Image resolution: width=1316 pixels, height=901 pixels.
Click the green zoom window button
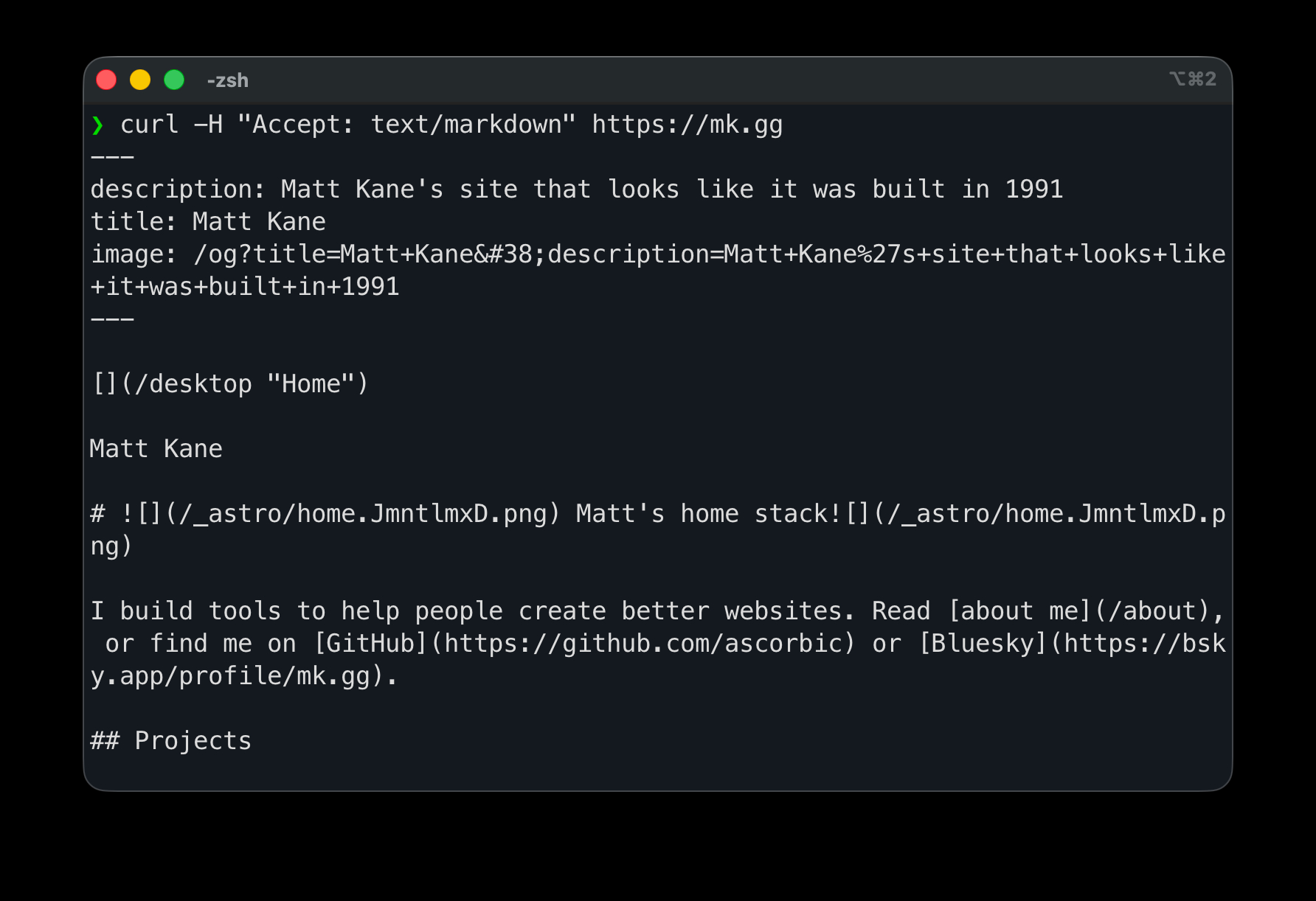174,80
